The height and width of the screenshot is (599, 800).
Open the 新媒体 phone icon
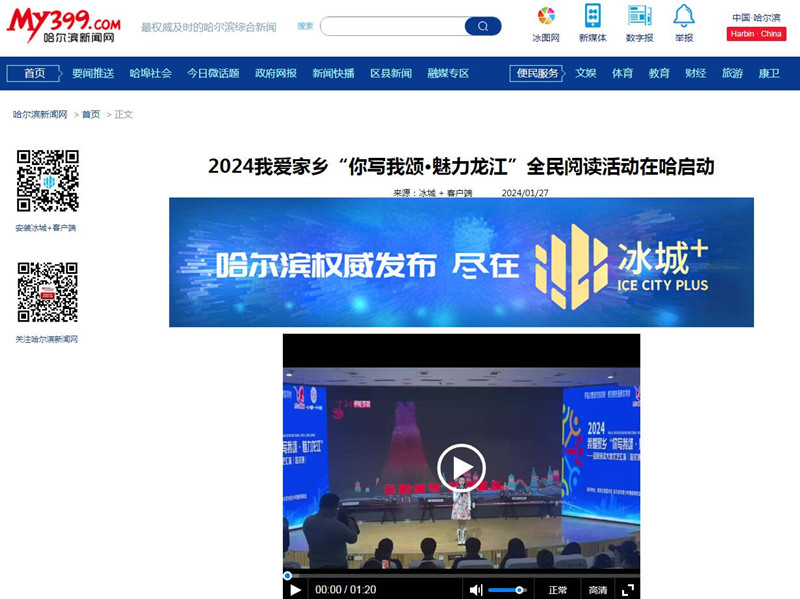(593, 16)
